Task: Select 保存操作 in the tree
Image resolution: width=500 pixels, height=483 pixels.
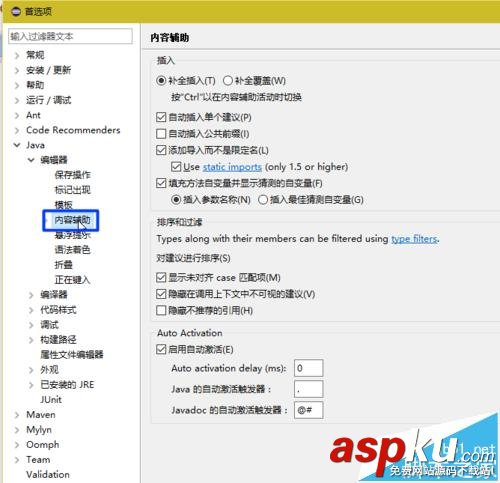Action: tap(72, 175)
